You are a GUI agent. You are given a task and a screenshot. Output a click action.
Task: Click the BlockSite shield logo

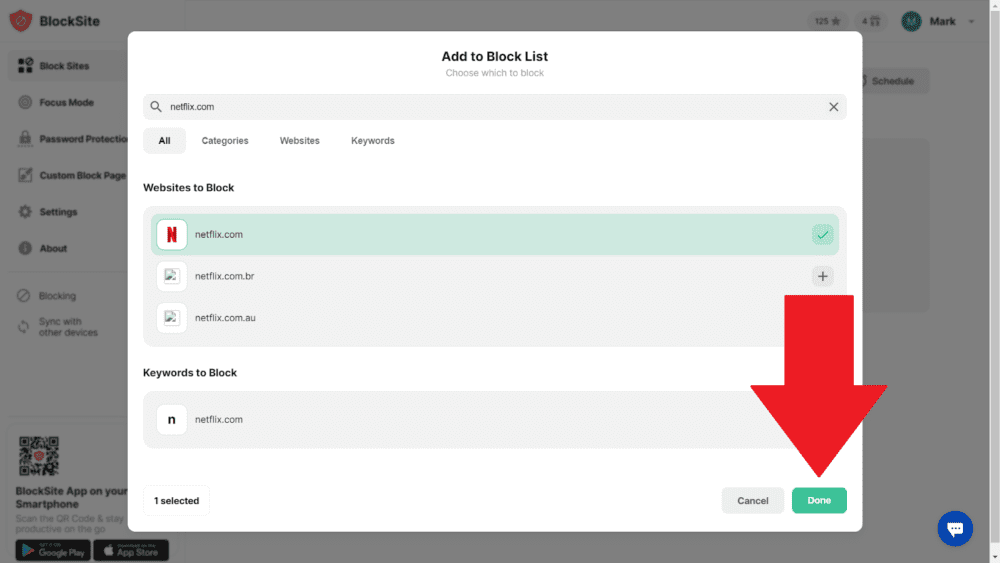21,21
